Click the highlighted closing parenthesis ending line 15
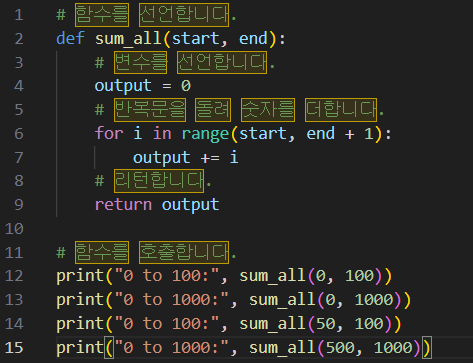The image size is (473, 363). click(x=427, y=348)
